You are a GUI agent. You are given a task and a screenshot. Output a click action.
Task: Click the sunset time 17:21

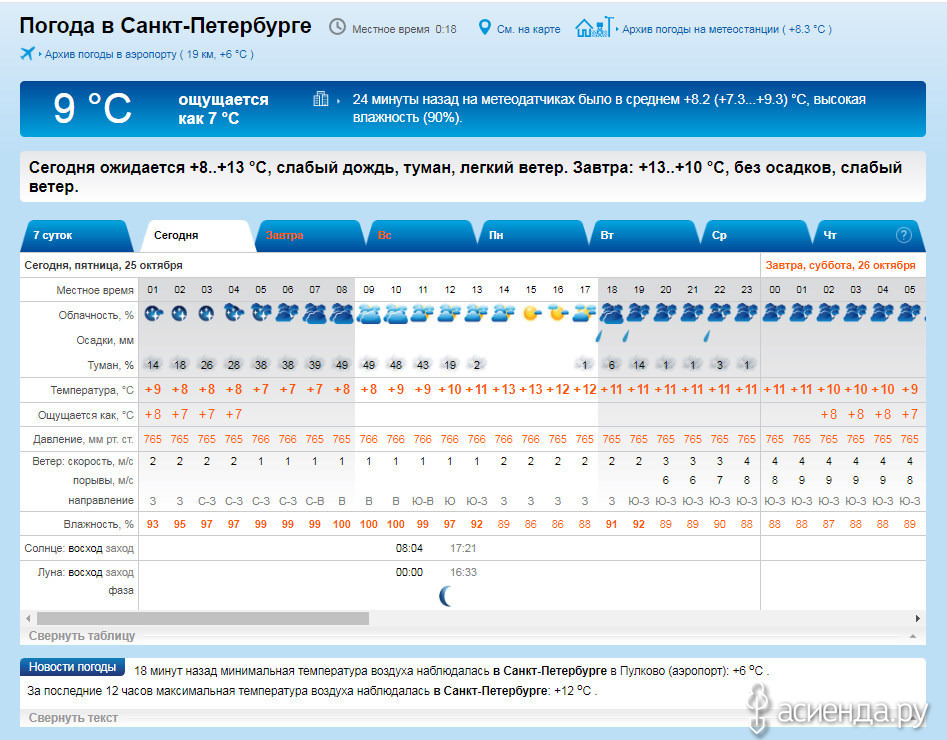[463, 549]
